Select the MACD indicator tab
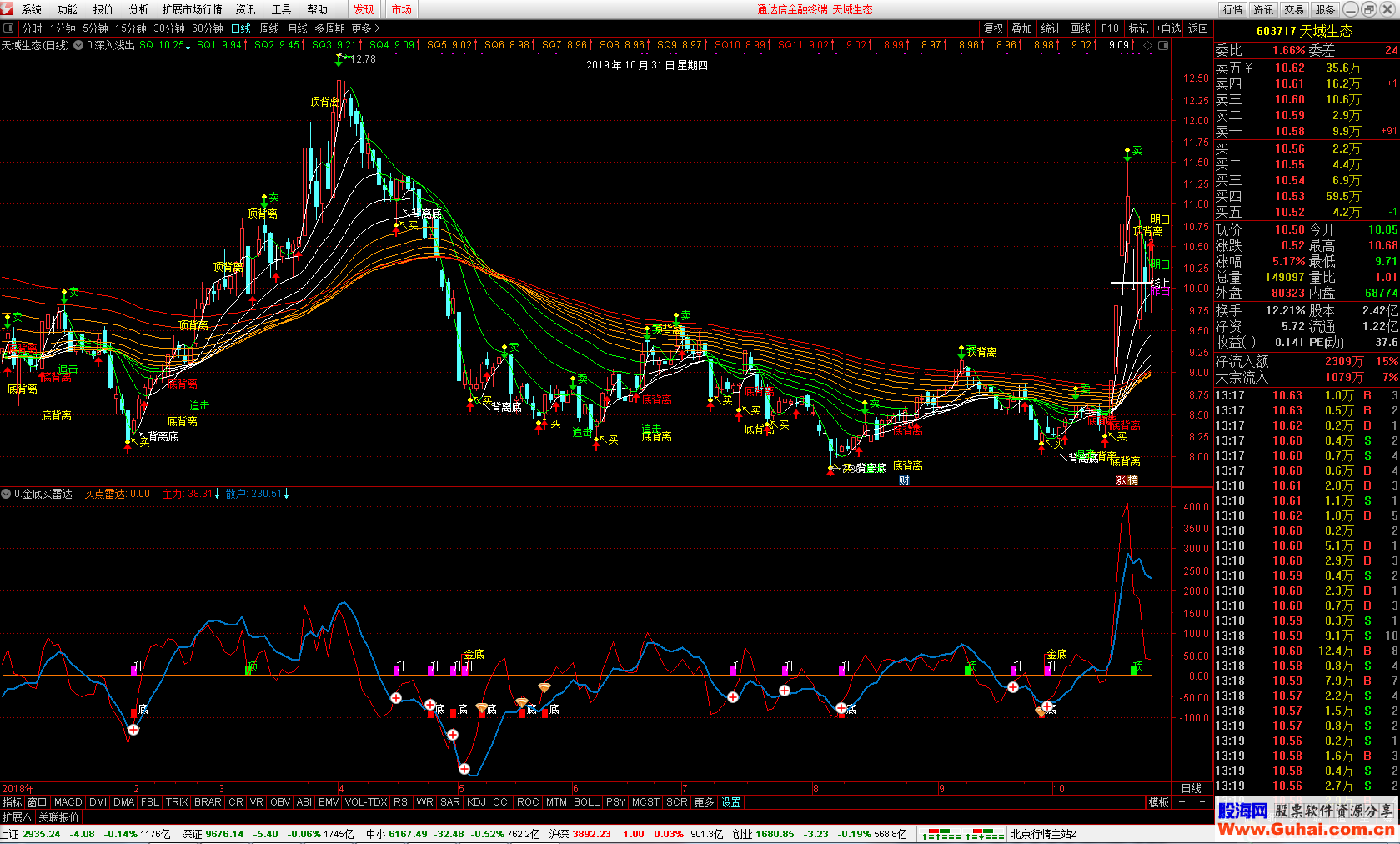1400x844 pixels. click(x=68, y=802)
